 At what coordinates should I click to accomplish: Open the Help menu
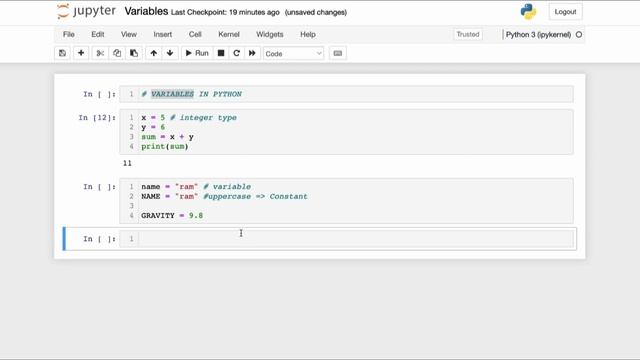(x=308, y=34)
